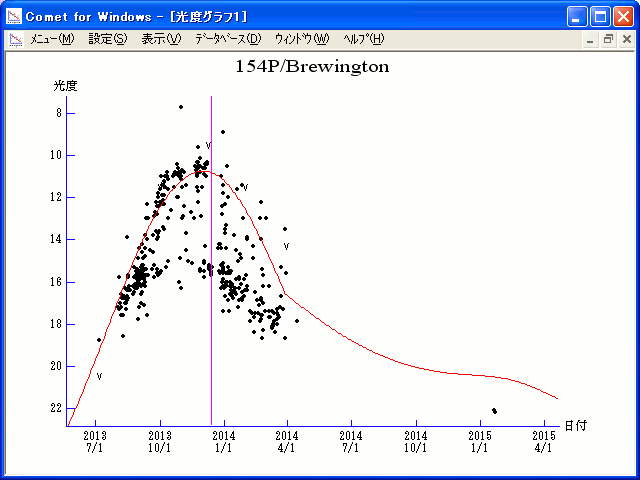Open the メニュー(M) menu
Image resolution: width=640 pixels, height=480 pixels.
pos(52,39)
